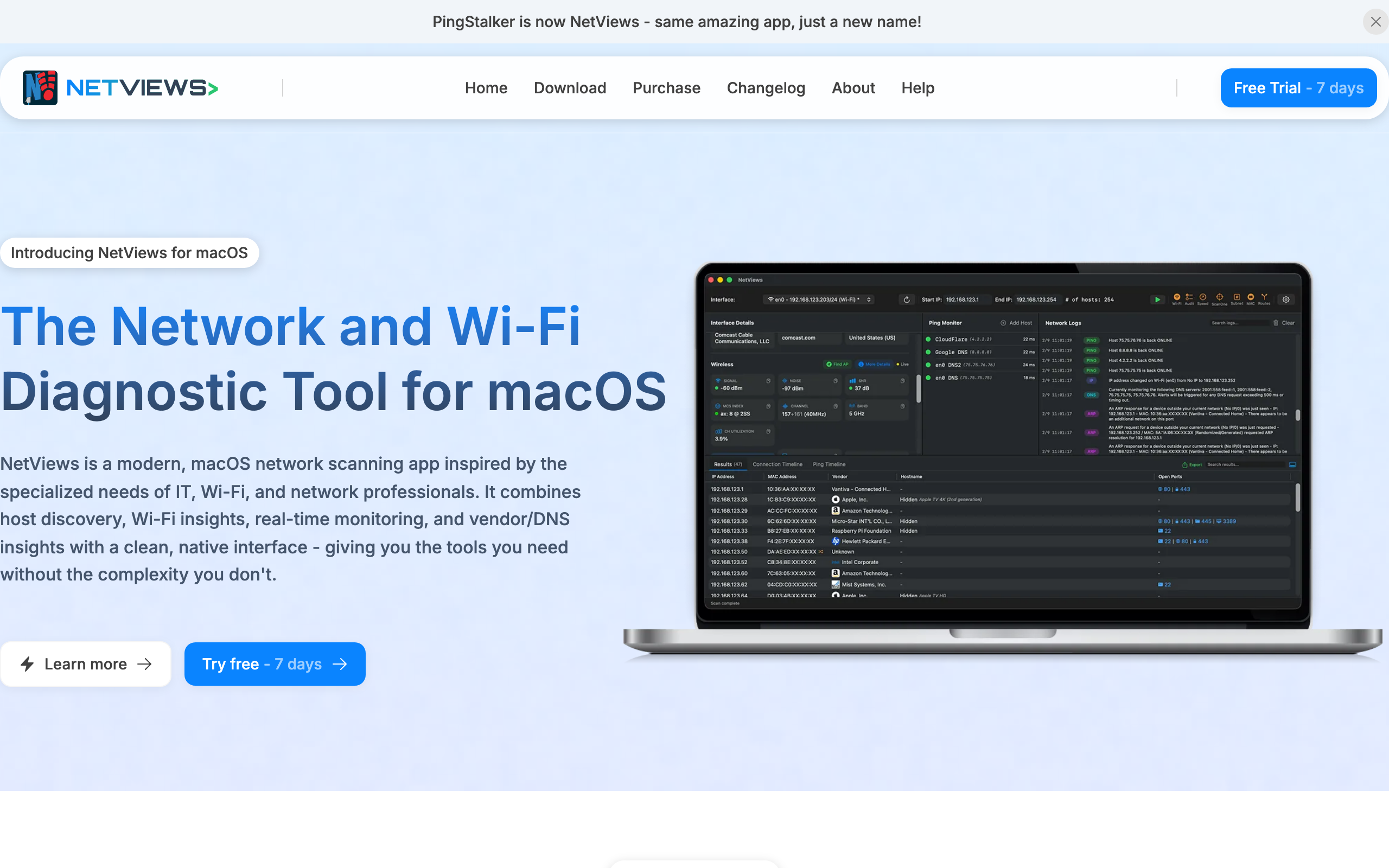Image resolution: width=1389 pixels, height=868 pixels.
Task: Click the Routes toolbar icon
Action: click(x=1264, y=297)
